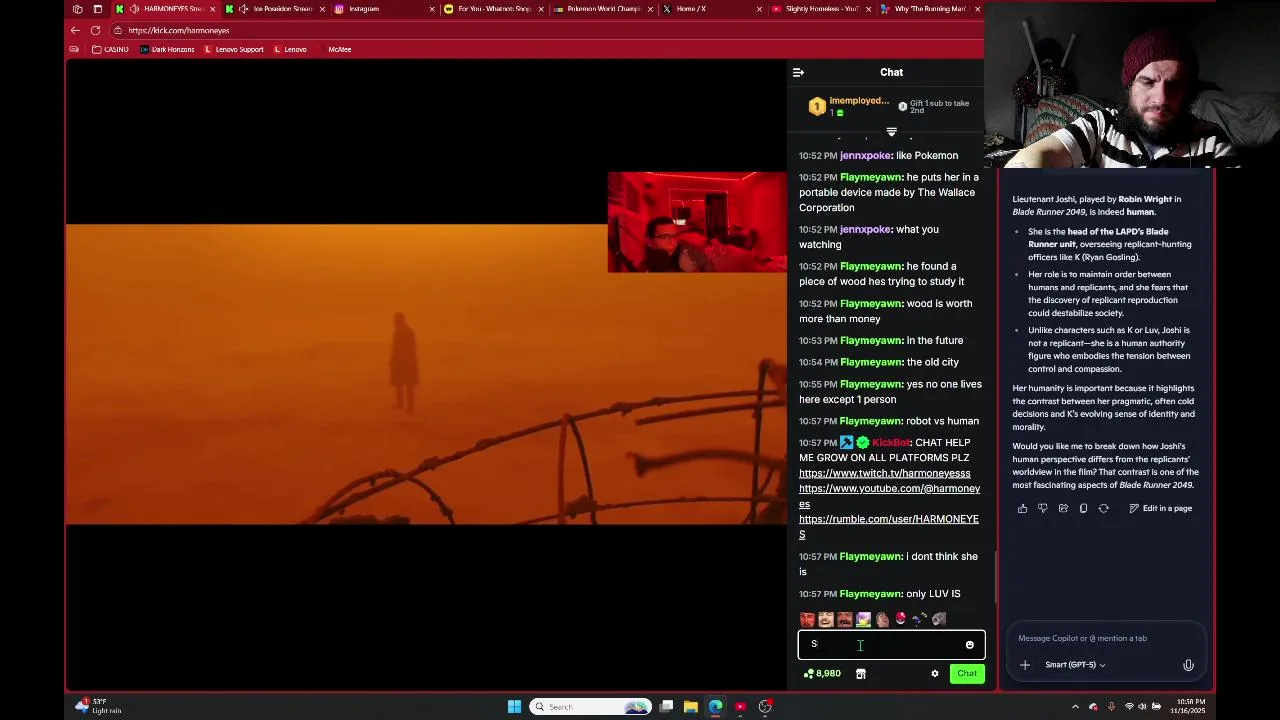Start voice input with Copilot microphone

[1188, 665]
